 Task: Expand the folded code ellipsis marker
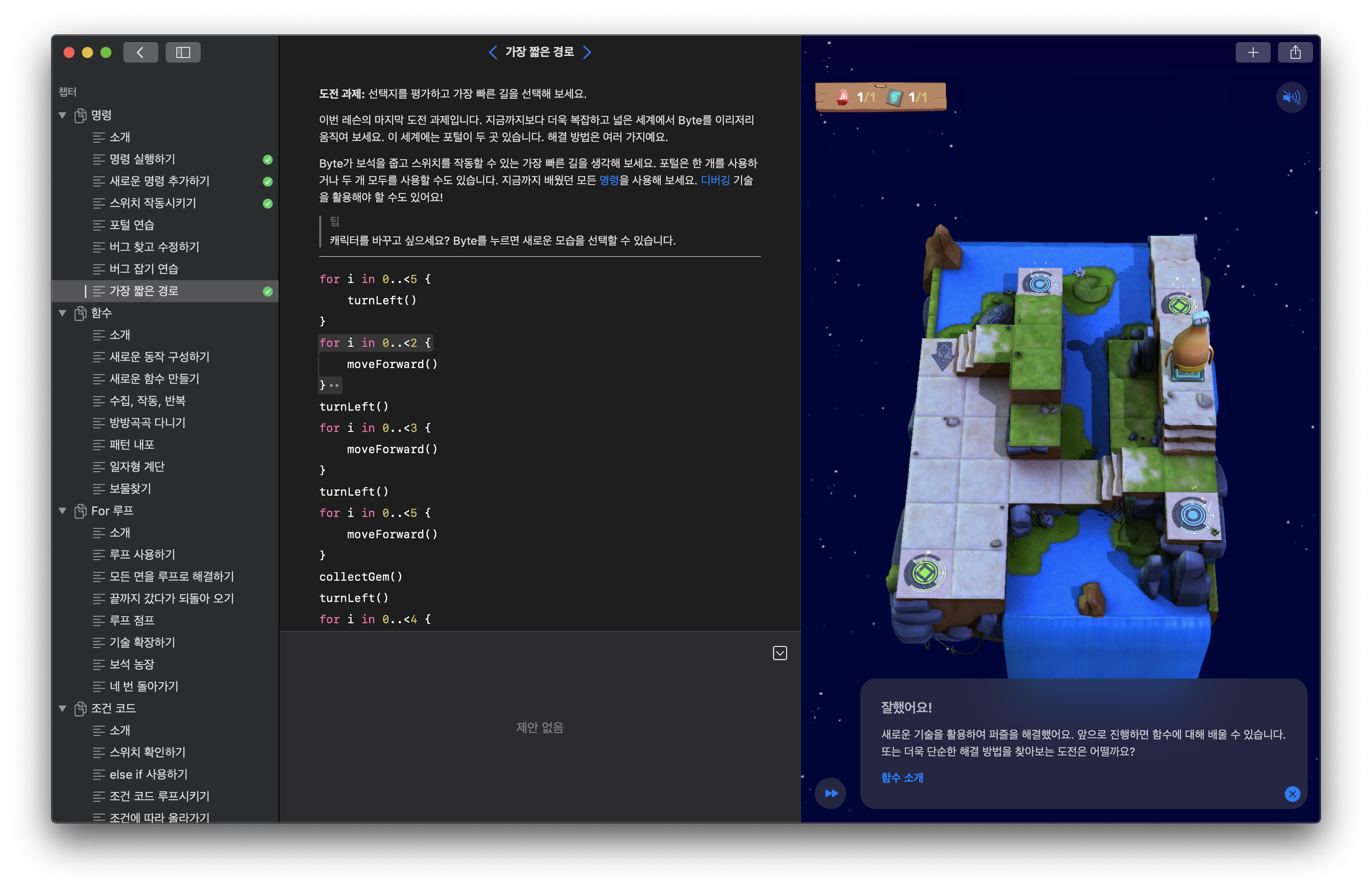tap(334, 385)
